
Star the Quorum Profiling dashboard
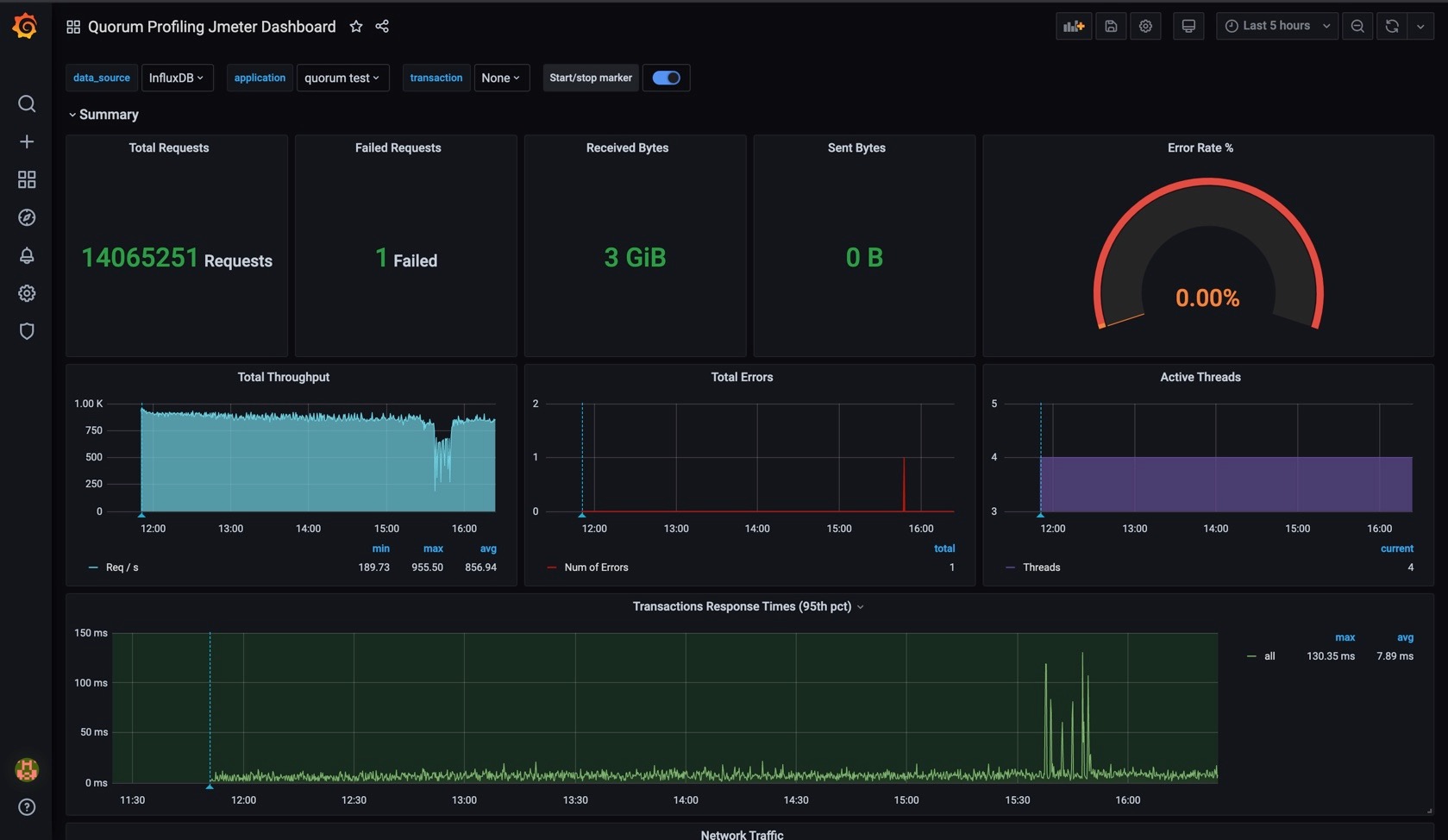pyautogui.click(x=356, y=26)
